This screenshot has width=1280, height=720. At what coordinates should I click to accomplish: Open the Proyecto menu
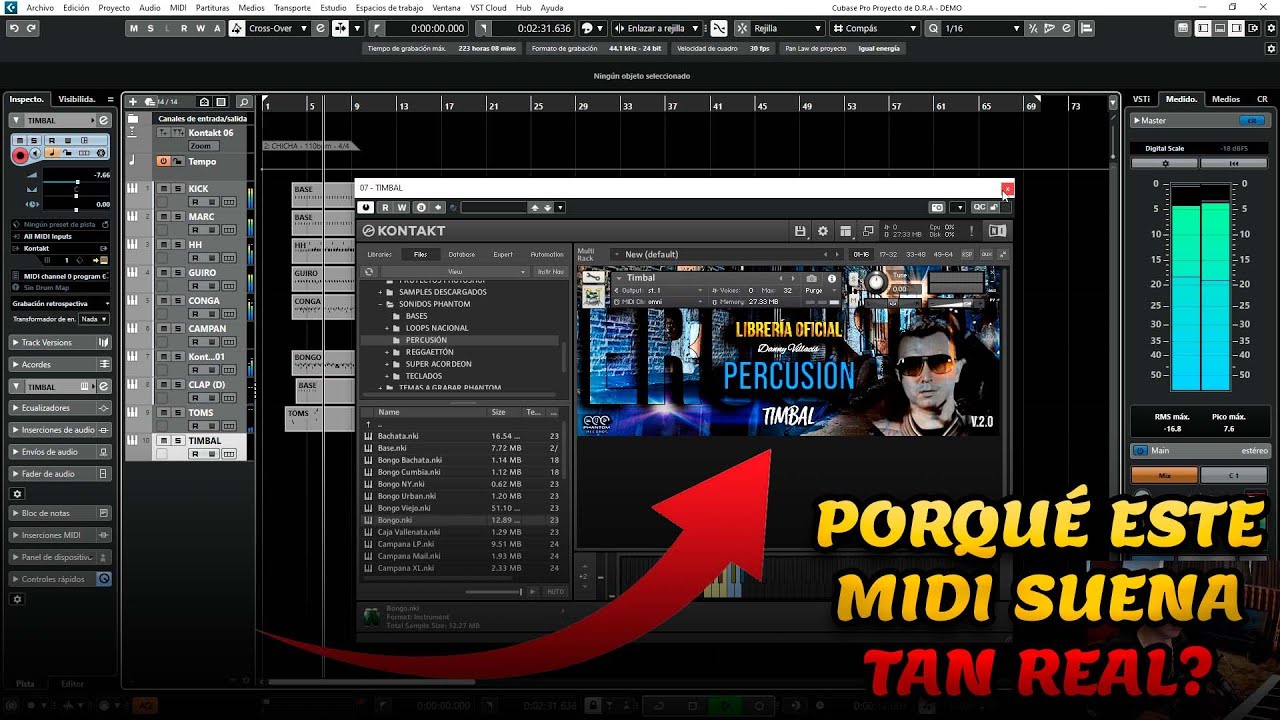click(x=114, y=7)
